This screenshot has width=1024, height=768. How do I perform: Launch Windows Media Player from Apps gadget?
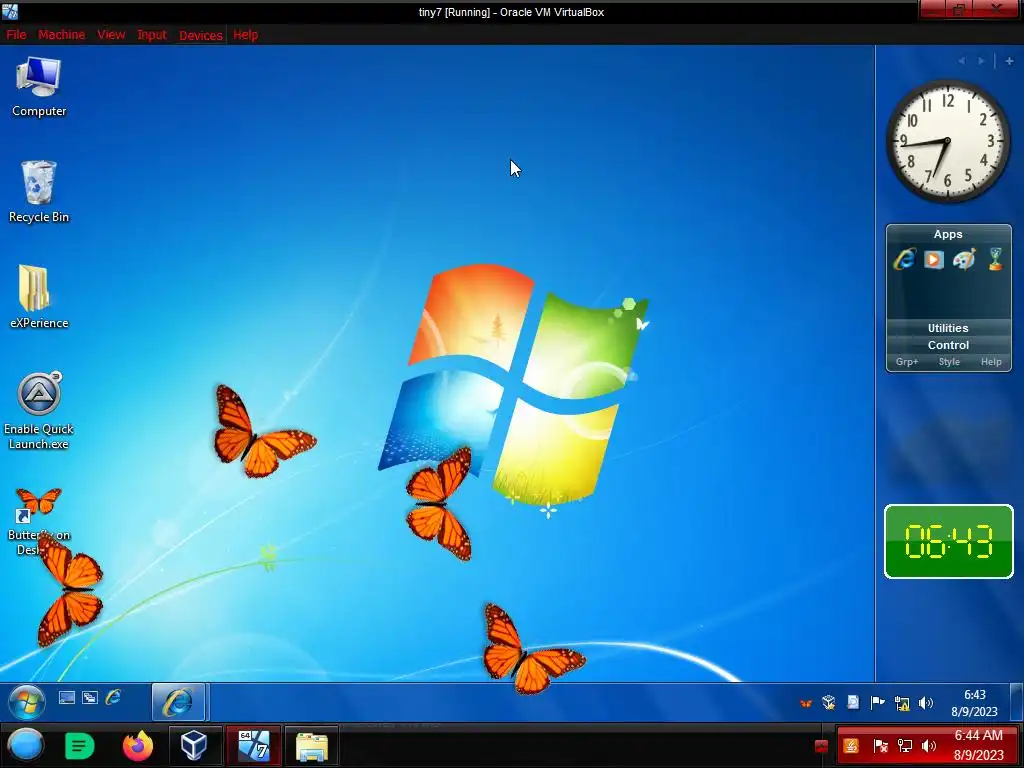coord(934,259)
